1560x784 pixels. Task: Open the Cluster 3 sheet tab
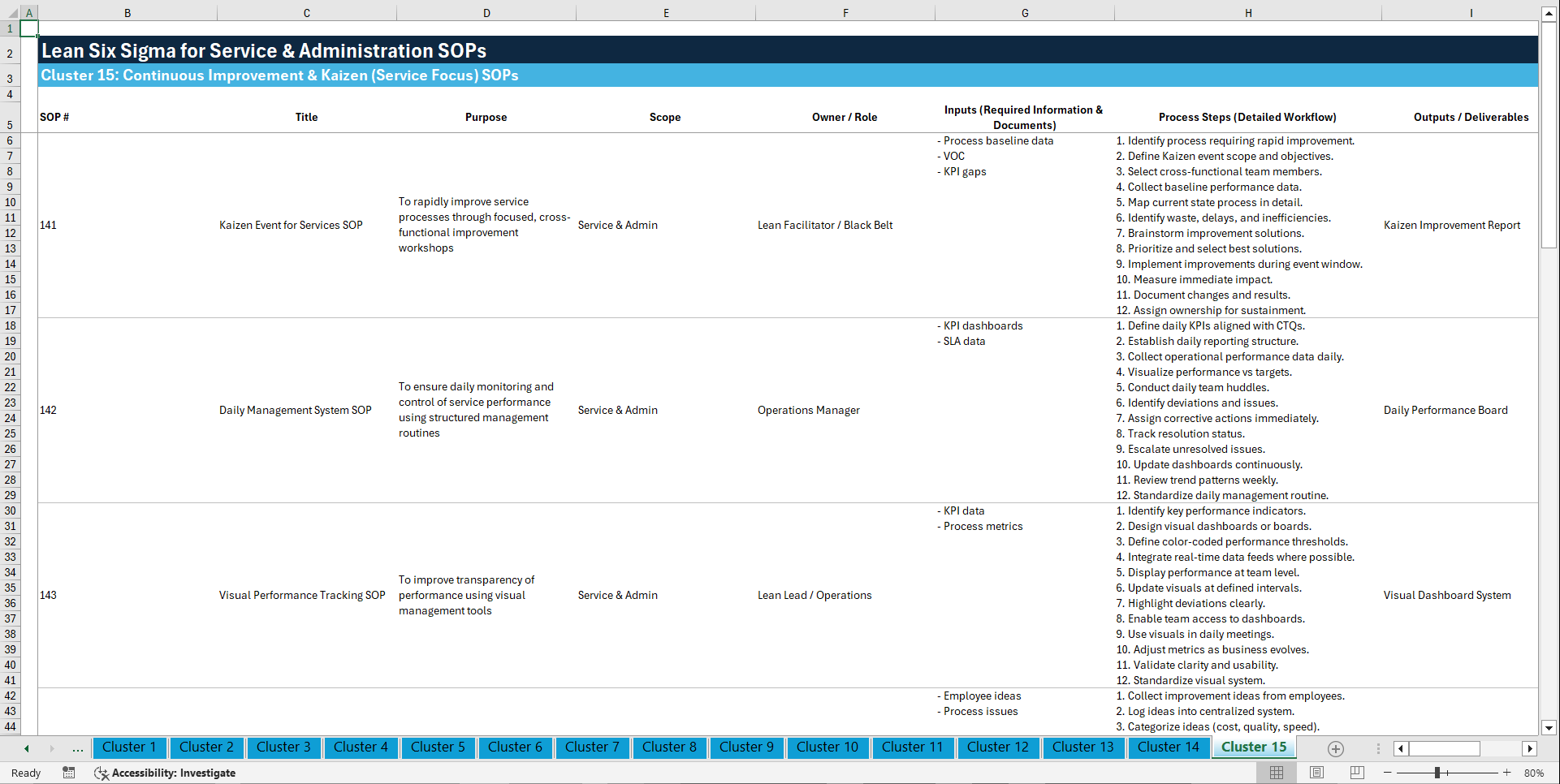click(283, 747)
